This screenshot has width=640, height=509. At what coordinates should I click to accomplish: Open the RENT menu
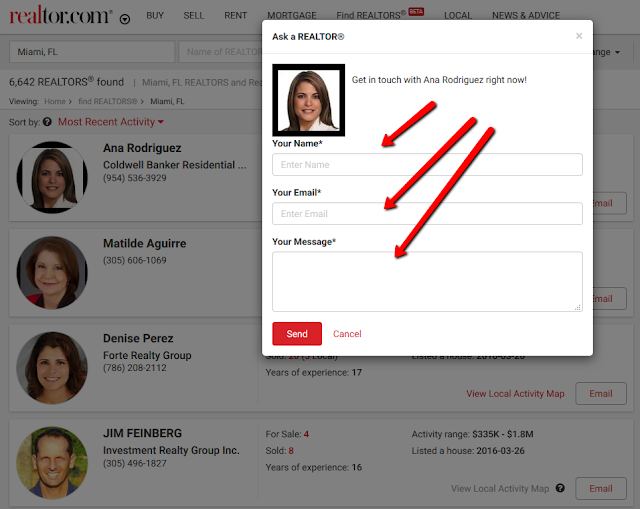tap(236, 16)
